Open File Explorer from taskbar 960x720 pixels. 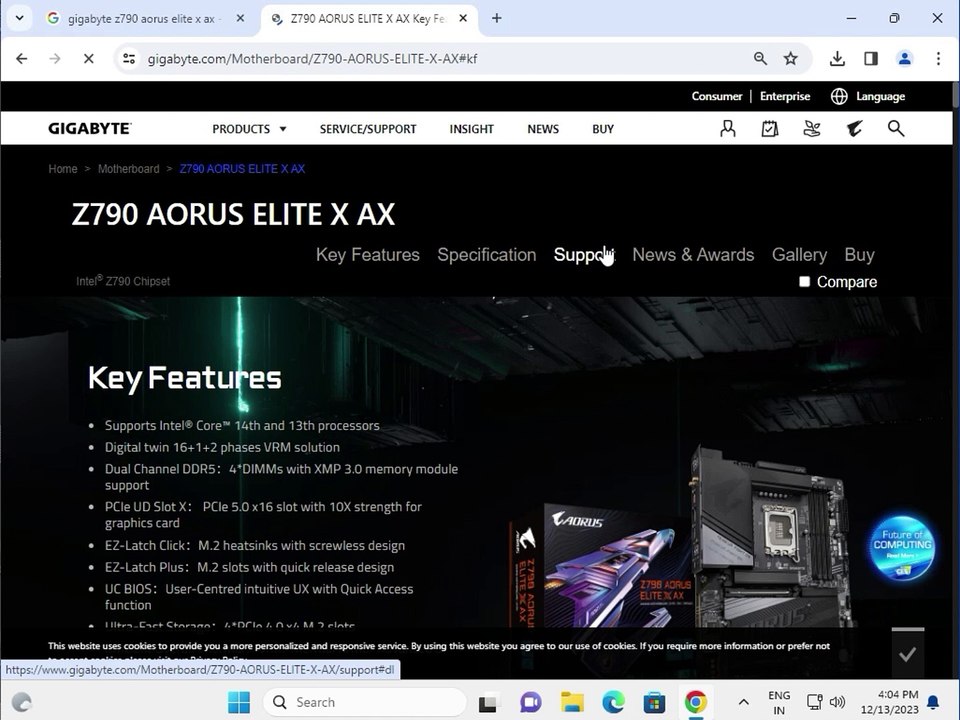coord(572,702)
